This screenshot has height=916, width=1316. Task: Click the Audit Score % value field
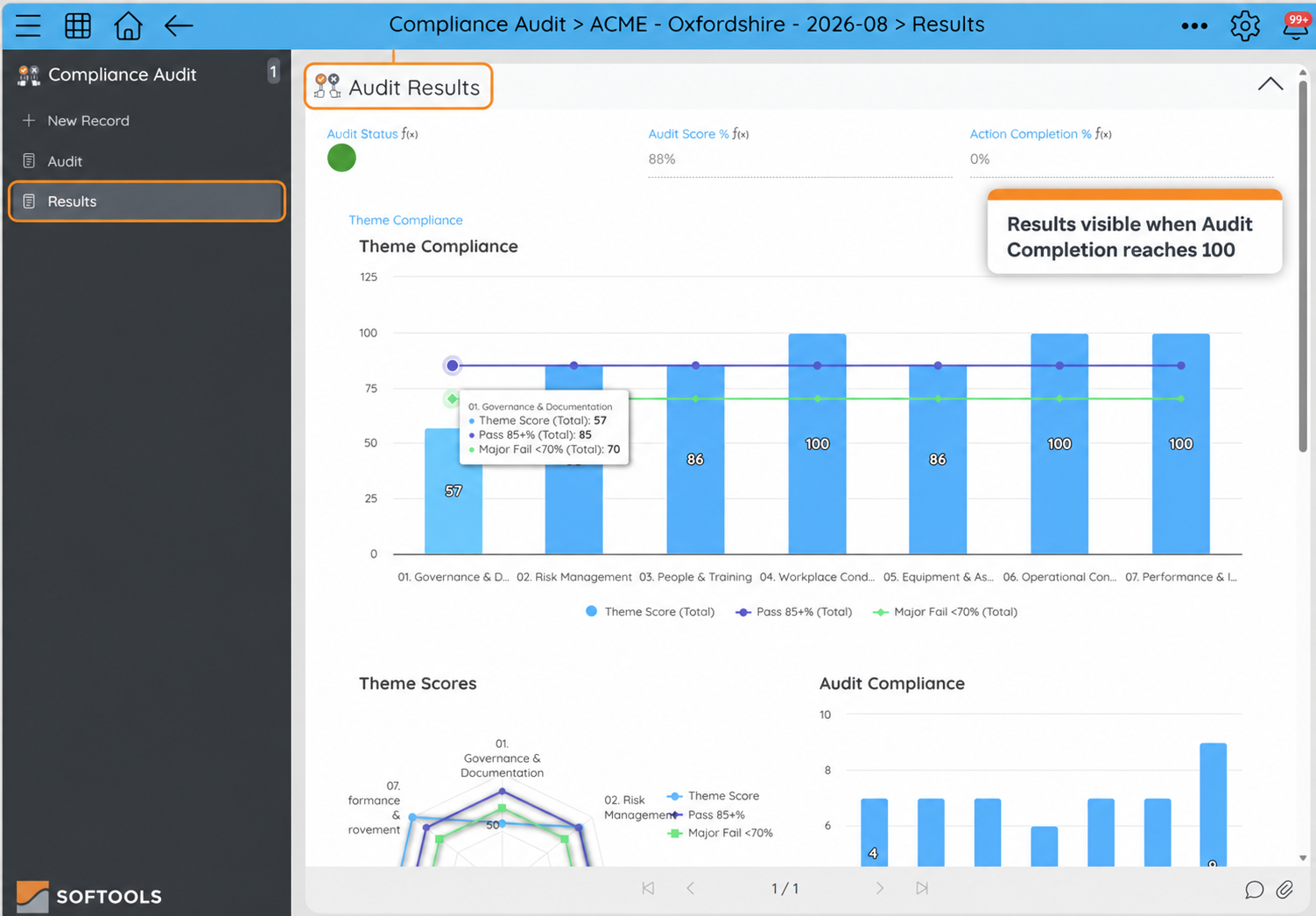(x=799, y=160)
